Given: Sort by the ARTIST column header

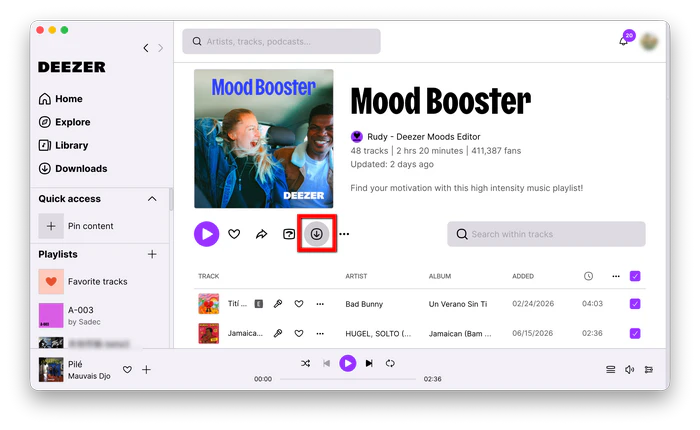Looking at the screenshot, I should [356, 276].
